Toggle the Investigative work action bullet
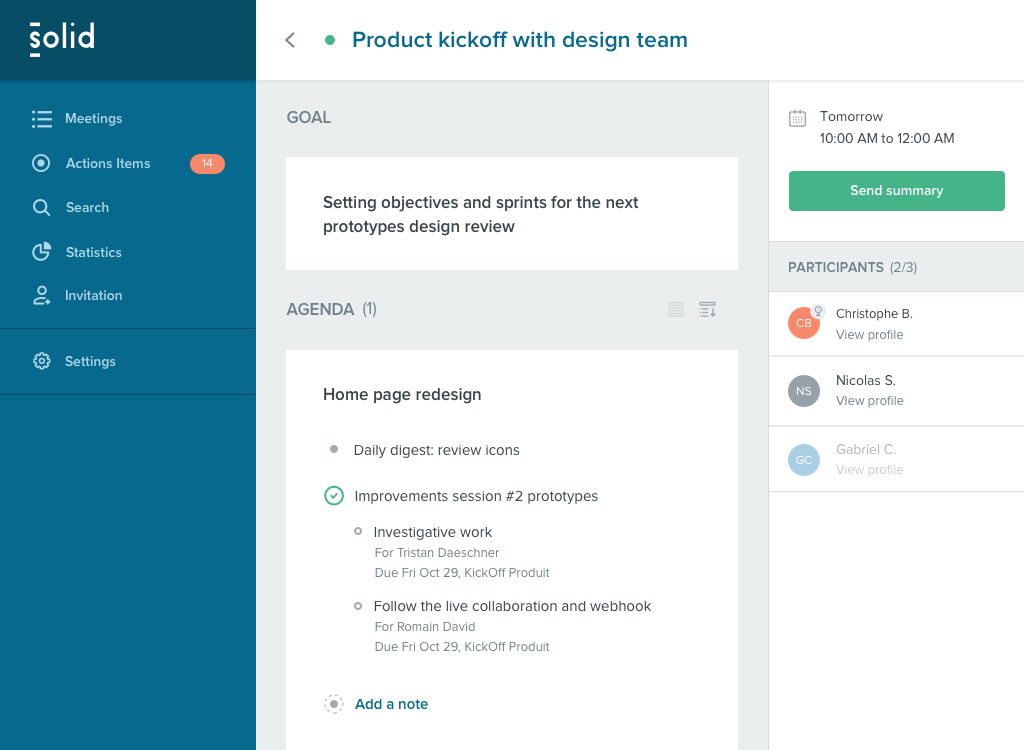This screenshot has width=1024, height=750. [x=358, y=531]
